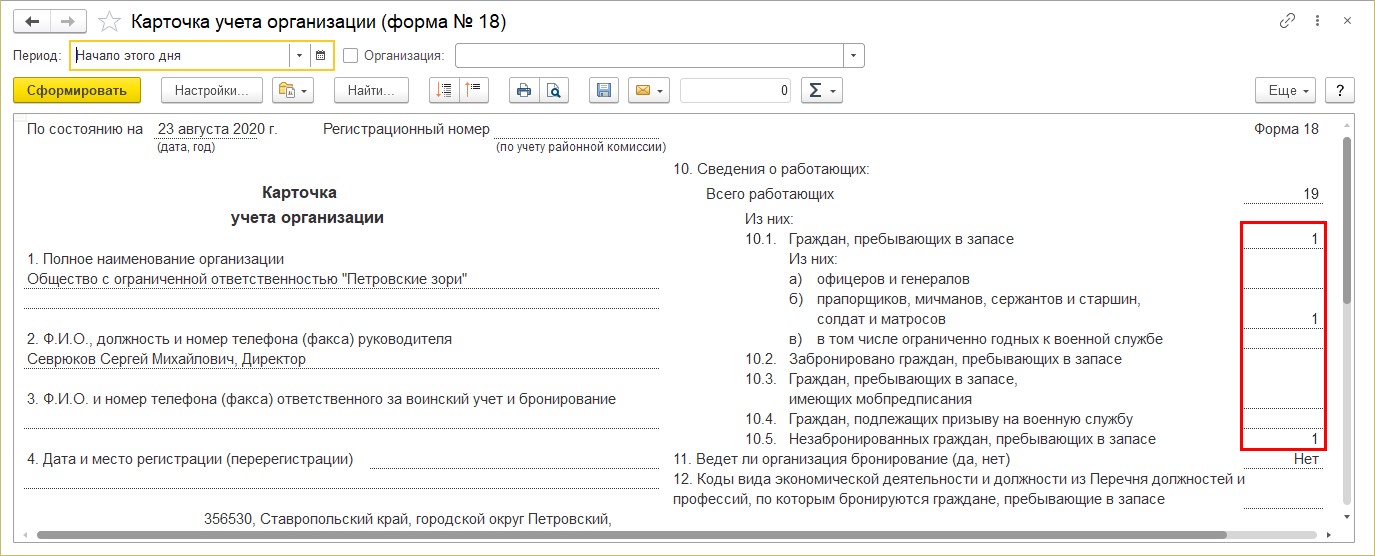Click the Найти button

click(371, 90)
